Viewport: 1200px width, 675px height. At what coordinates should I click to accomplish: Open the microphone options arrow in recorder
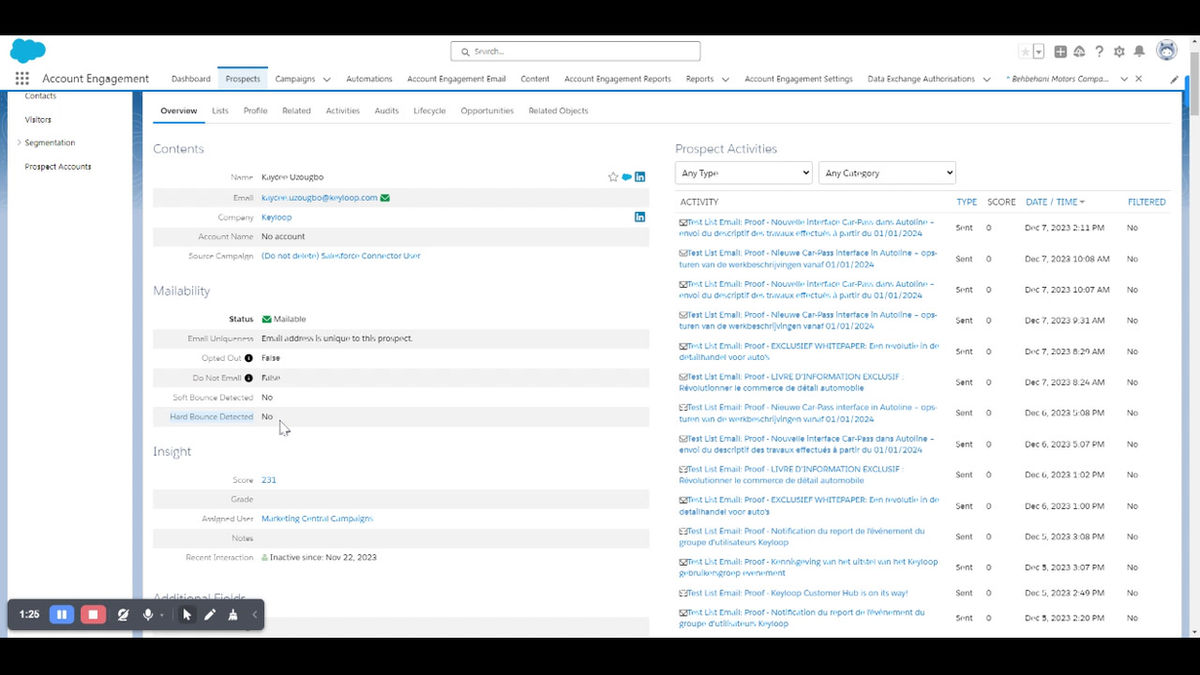(162, 615)
